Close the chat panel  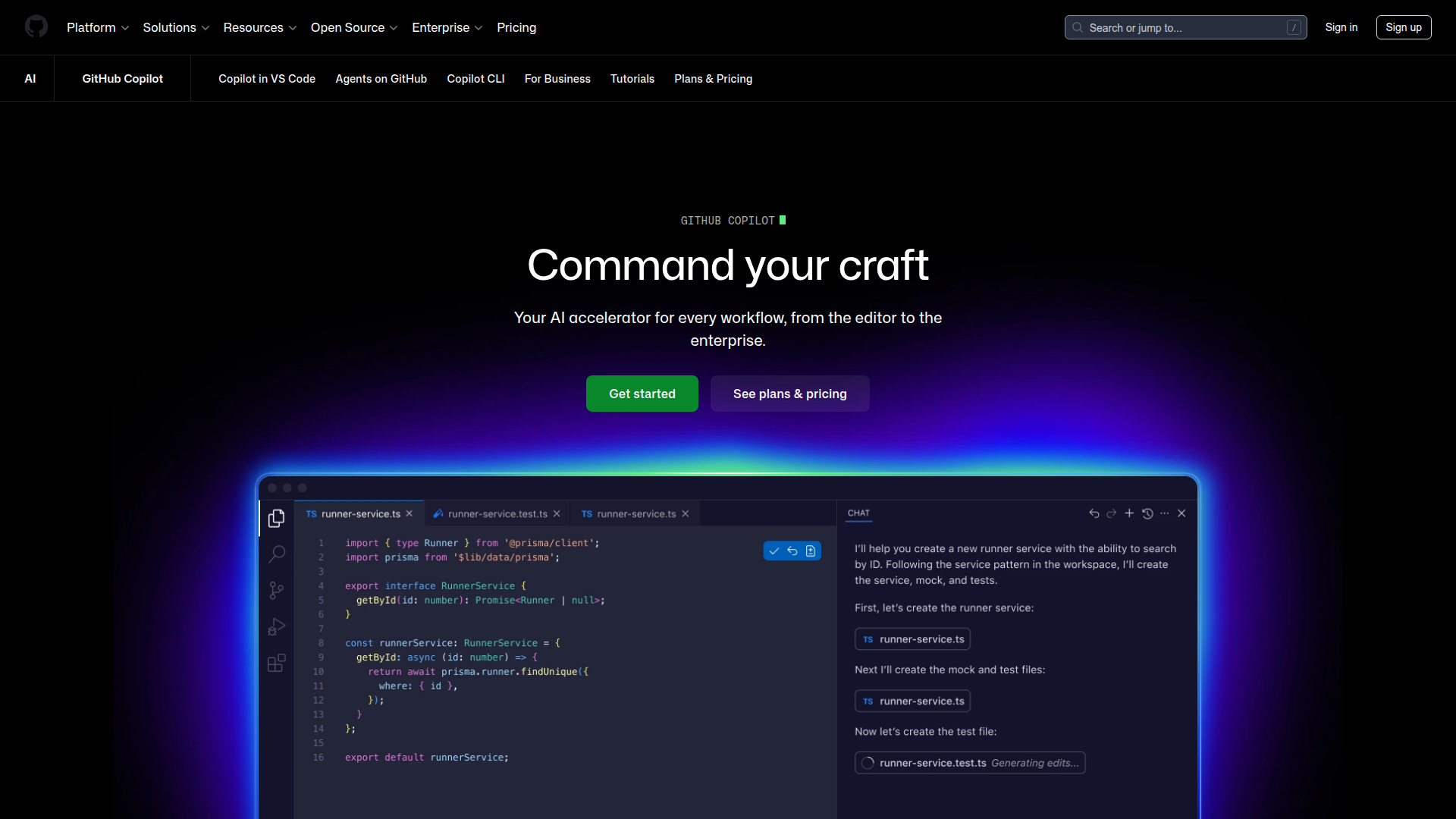point(1181,513)
